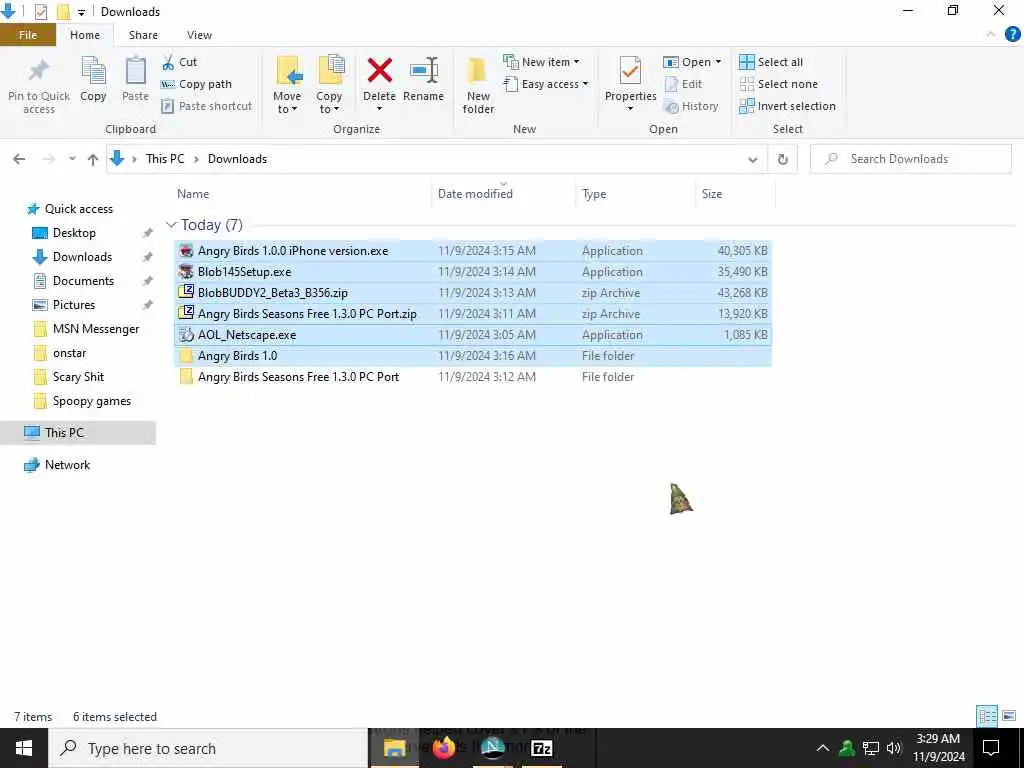1024x768 pixels.
Task: Open the Move to menu
Action: point(287,86)
